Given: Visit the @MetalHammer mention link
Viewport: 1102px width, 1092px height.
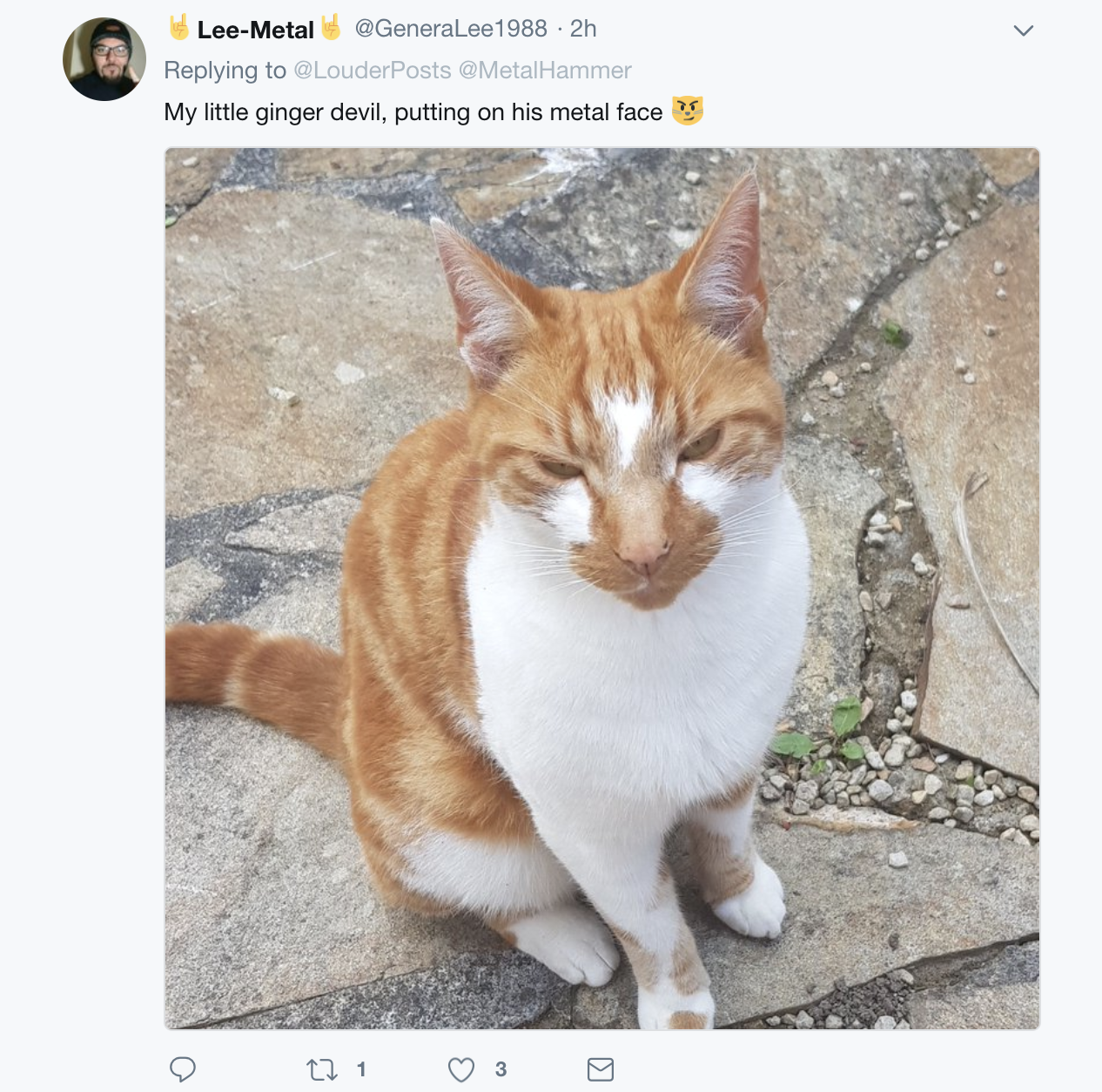Looking at the screenshot, I should pyautogui.click(x=545, y=71).
